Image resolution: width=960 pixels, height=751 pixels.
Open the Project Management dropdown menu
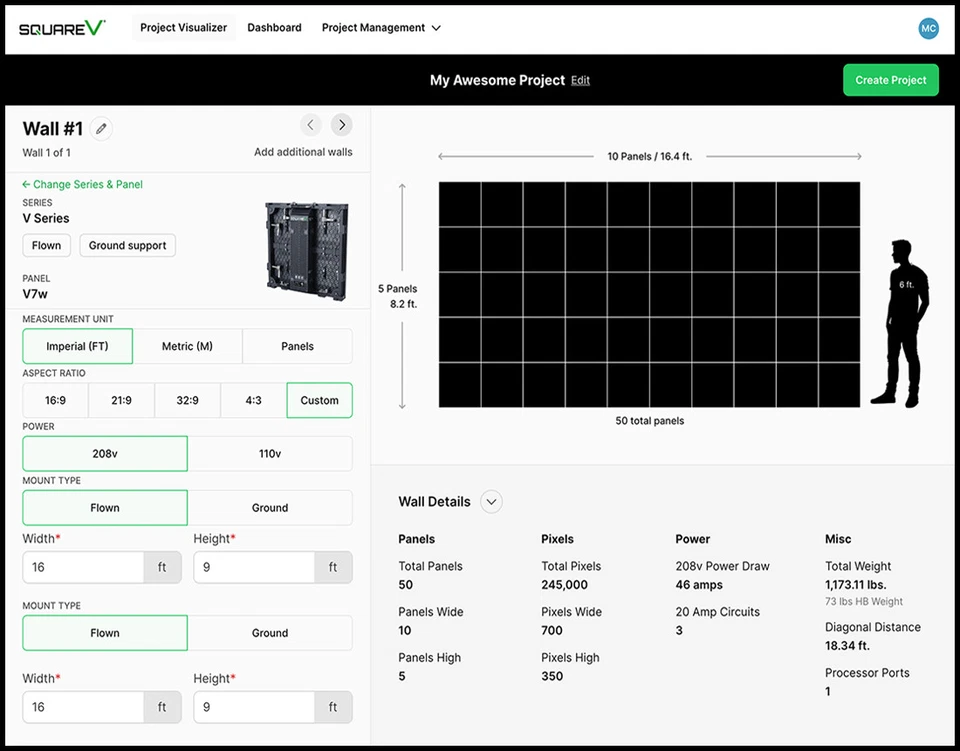pyautogui.click(x=381, y=28)
